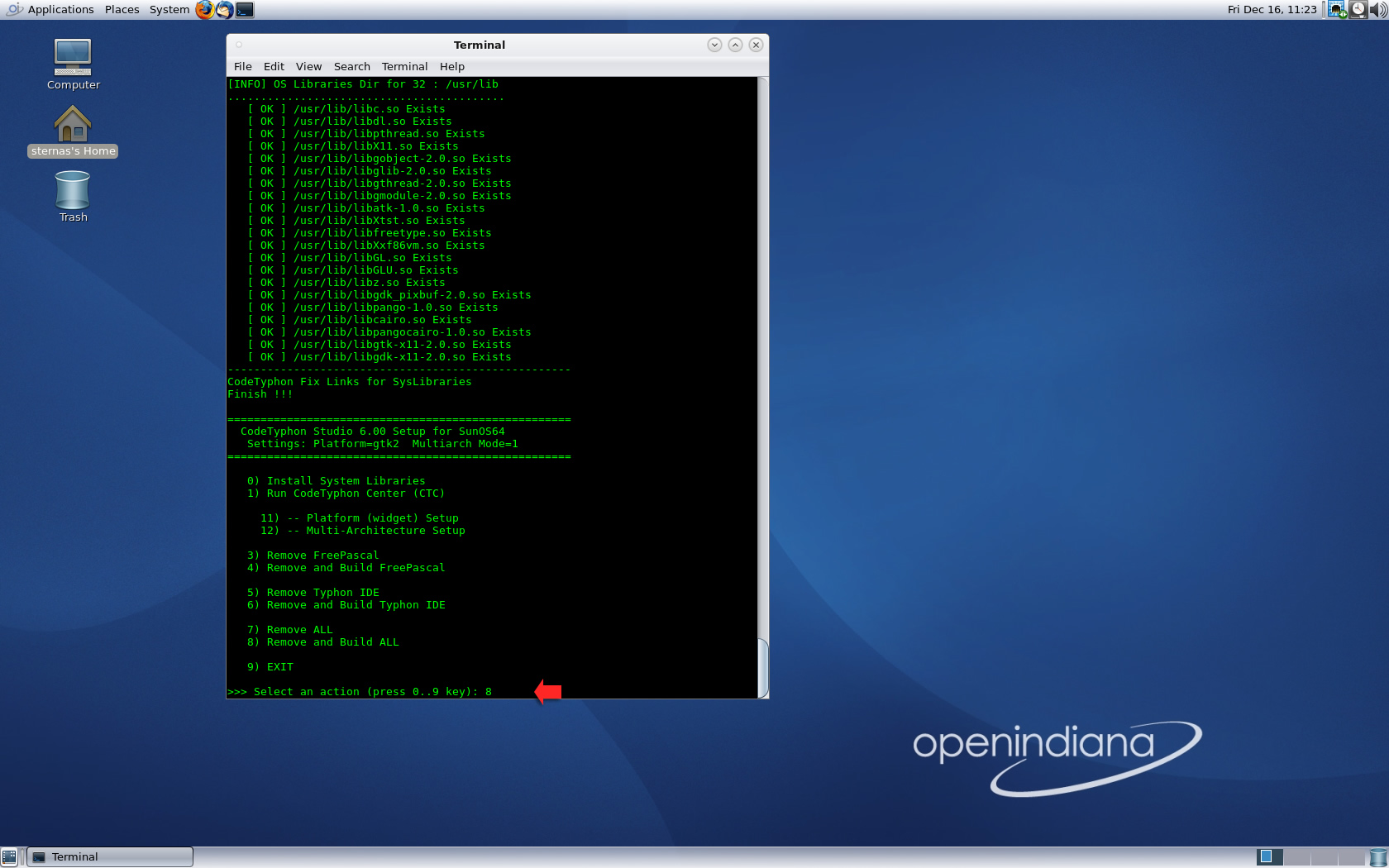The image size is (1389, 868).
Task: Click the window menu dot in title bar
Action: point(239,45)
